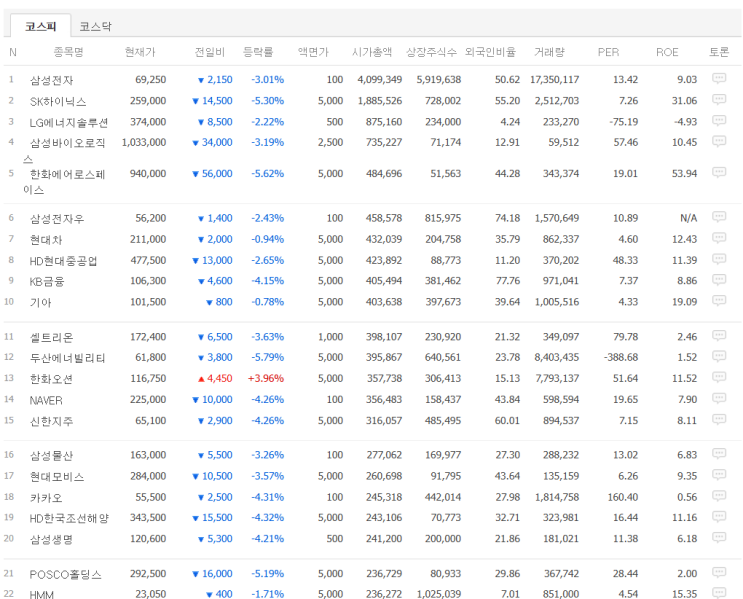The image size is (743, 599).
Task: Open the HD한국조선해양 stock link
Action: [69, 518]
